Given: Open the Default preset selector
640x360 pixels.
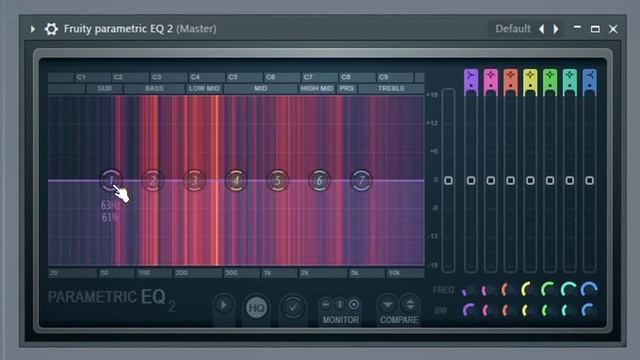Looking at the screenshot, I should click(513, 29).
